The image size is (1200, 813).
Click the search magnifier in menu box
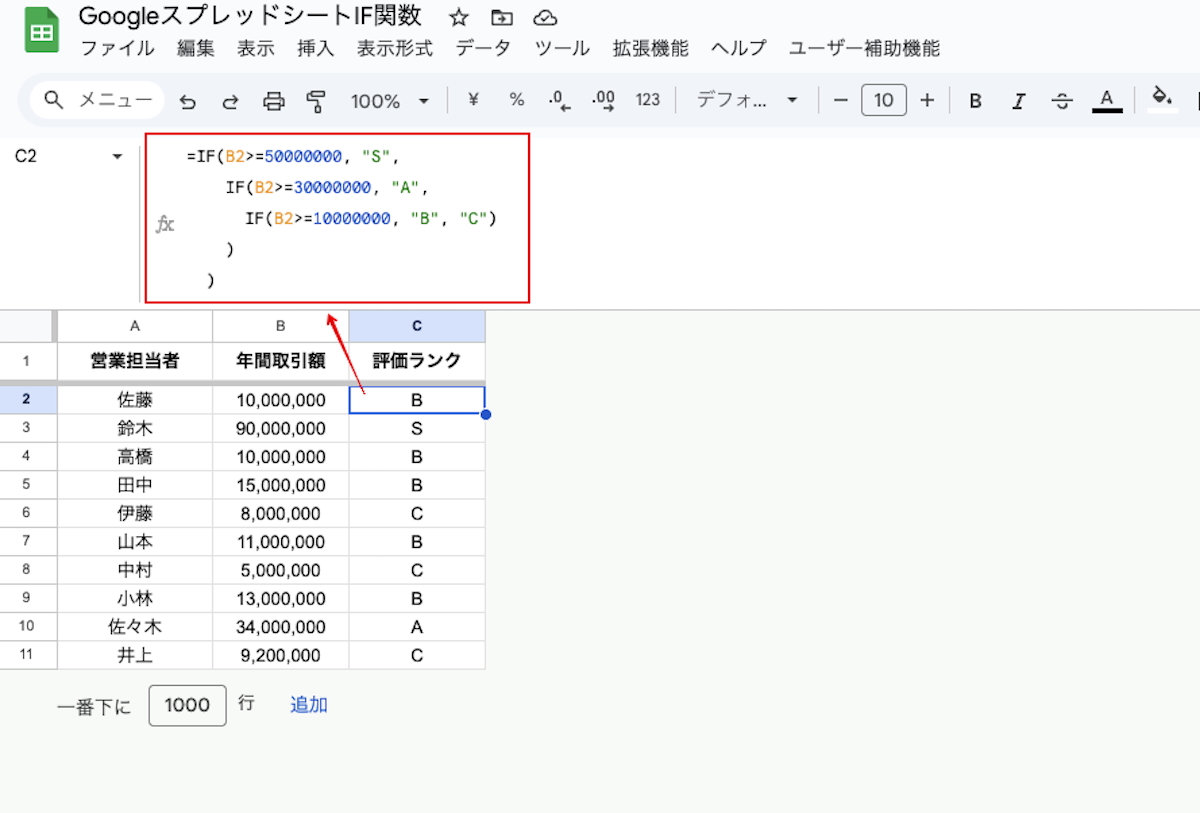click(x=54, y=100)
